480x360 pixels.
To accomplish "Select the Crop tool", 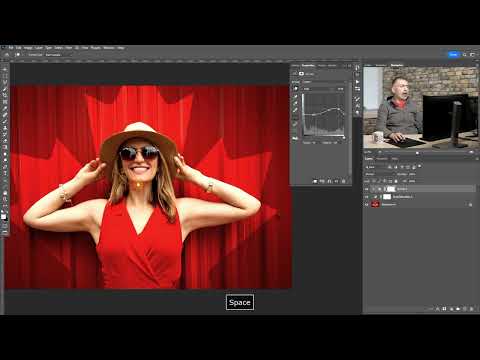I will click(5, 95).
